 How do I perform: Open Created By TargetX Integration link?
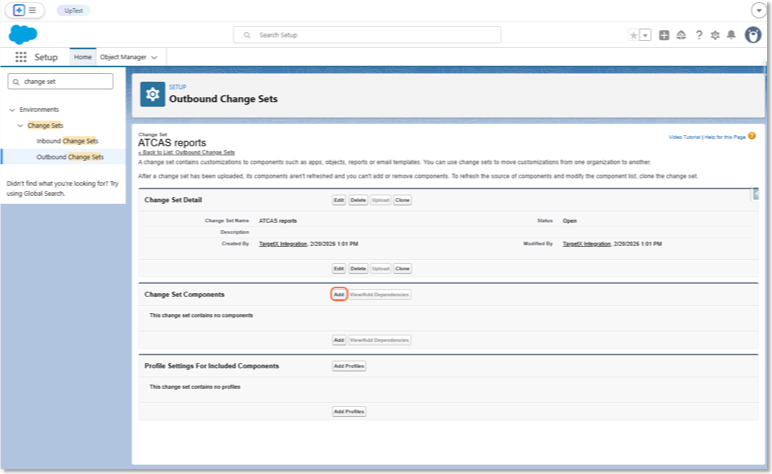[283, 244]
